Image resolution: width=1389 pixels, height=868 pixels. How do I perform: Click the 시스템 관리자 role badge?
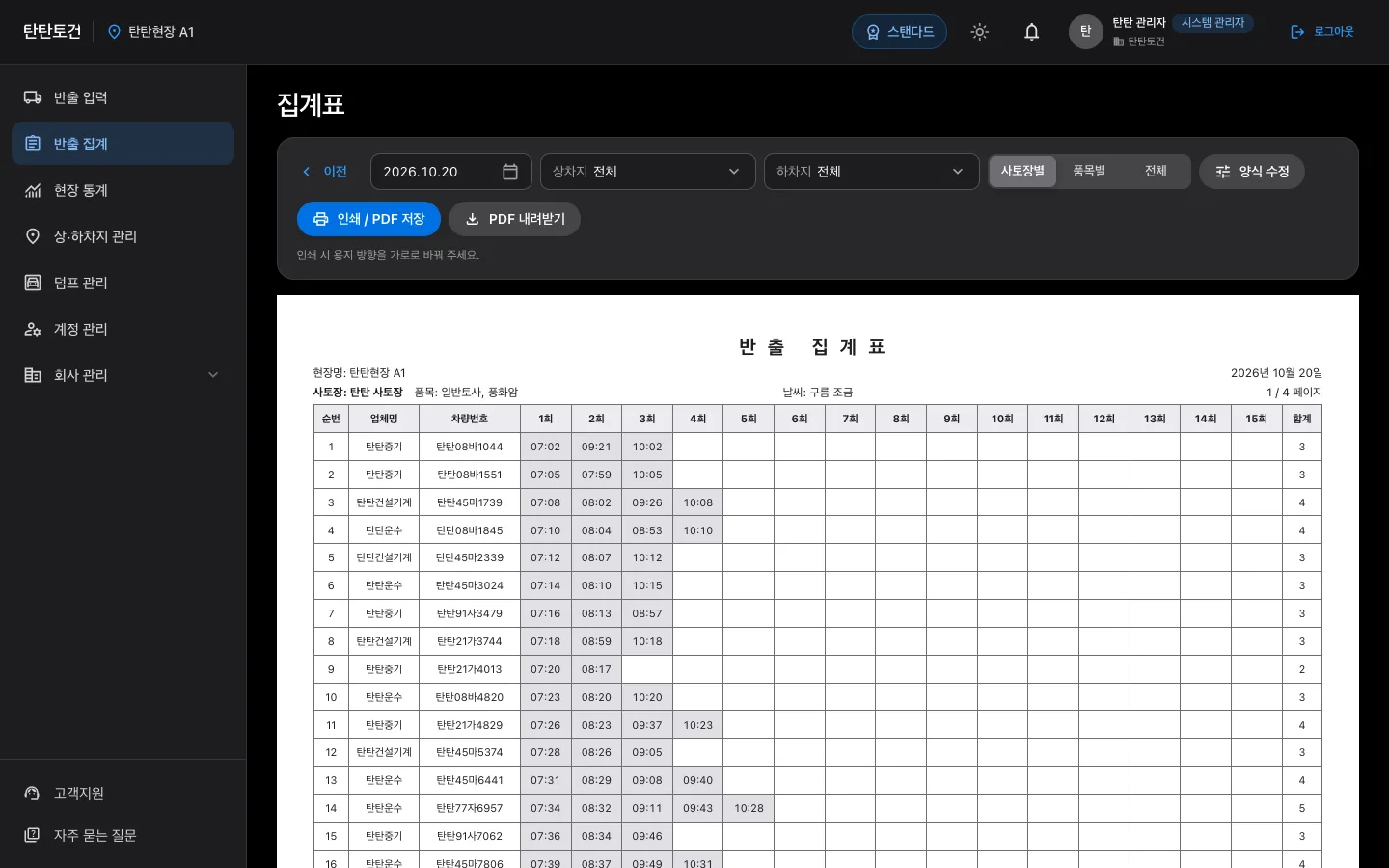[x=1213, y=23]
